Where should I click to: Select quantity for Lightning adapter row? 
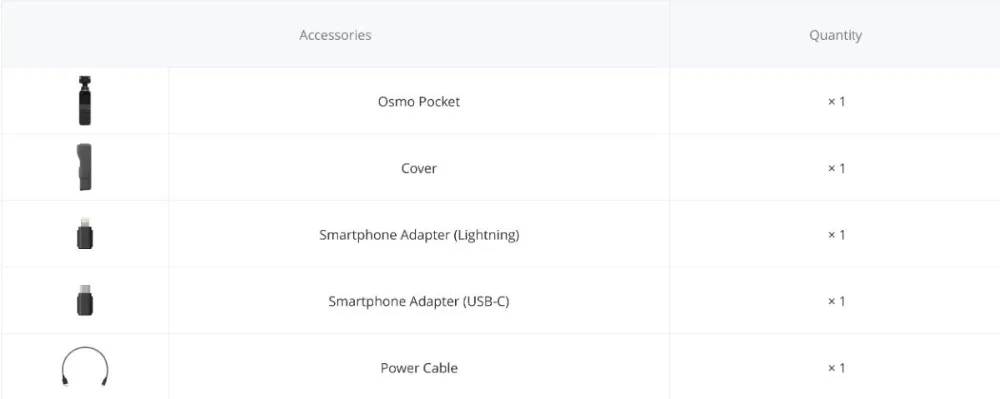[x=836, y=235]
